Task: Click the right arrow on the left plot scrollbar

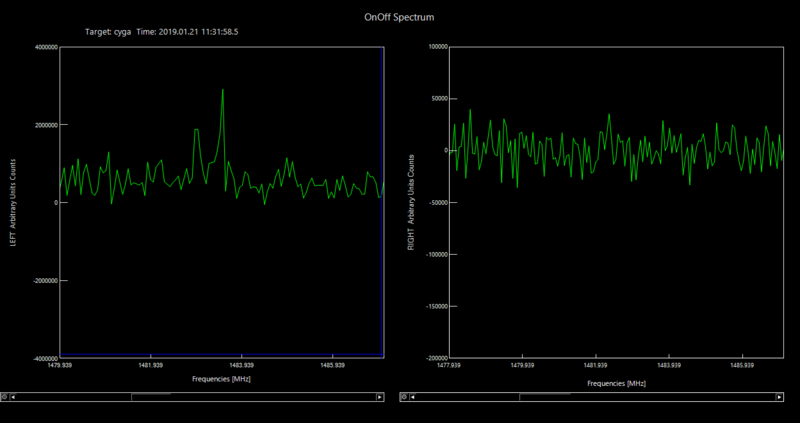Action: [x=379, y=397]
